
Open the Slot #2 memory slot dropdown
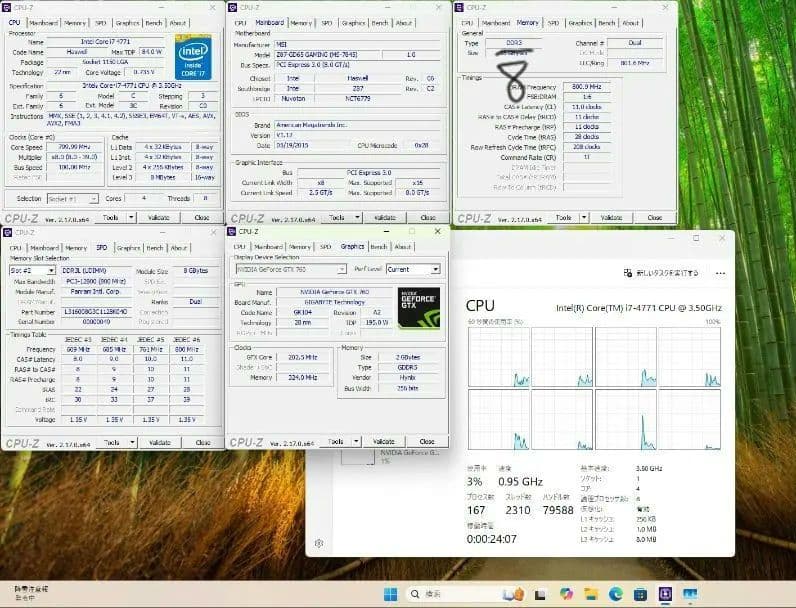(32, 271)
